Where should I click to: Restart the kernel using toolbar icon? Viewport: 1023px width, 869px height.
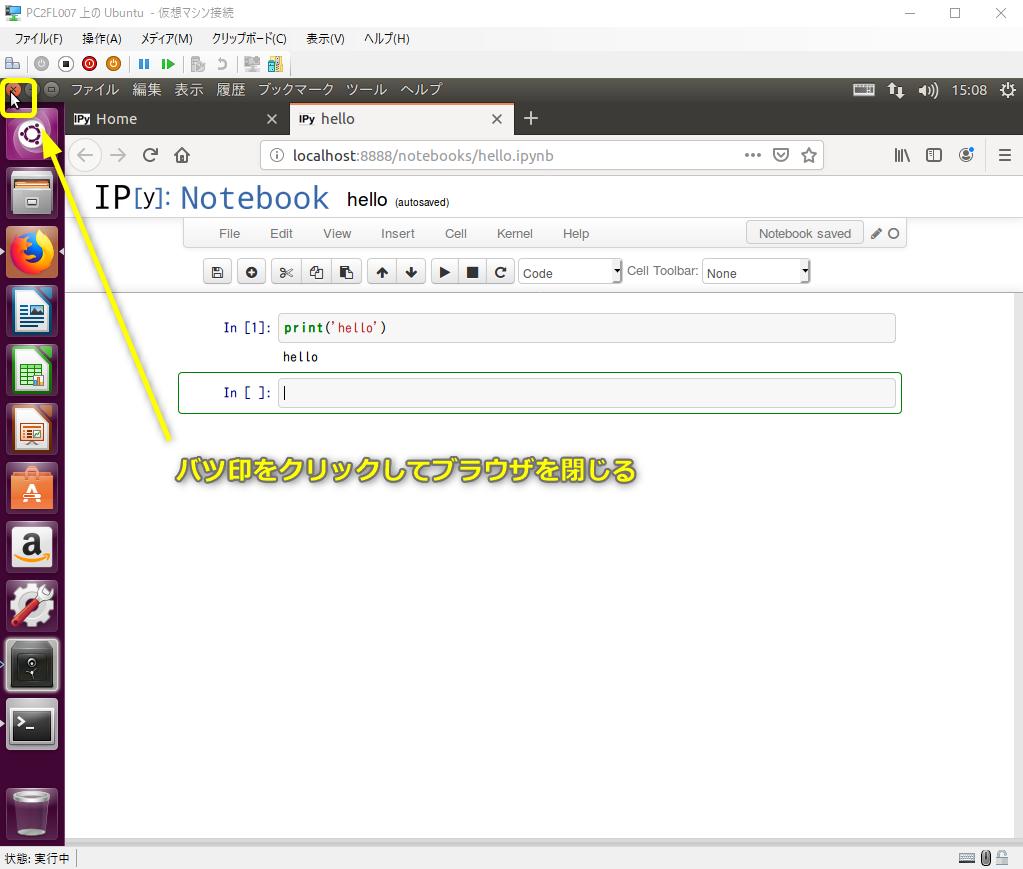tap(501, 272)
